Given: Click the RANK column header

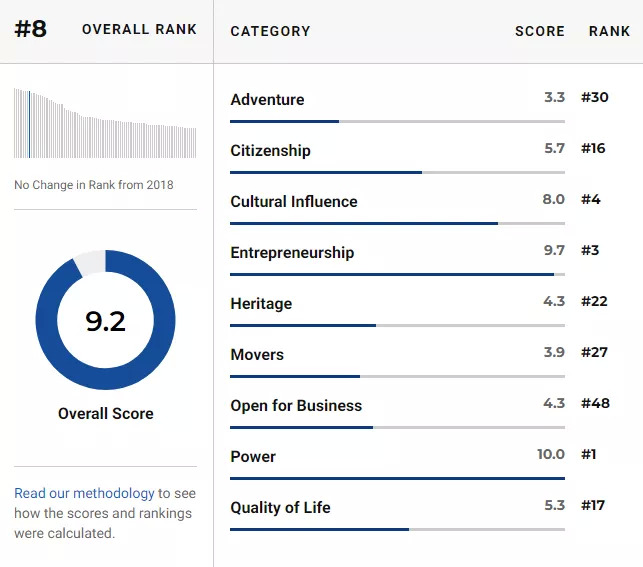Looking at the screenshot, I should 609,31.
